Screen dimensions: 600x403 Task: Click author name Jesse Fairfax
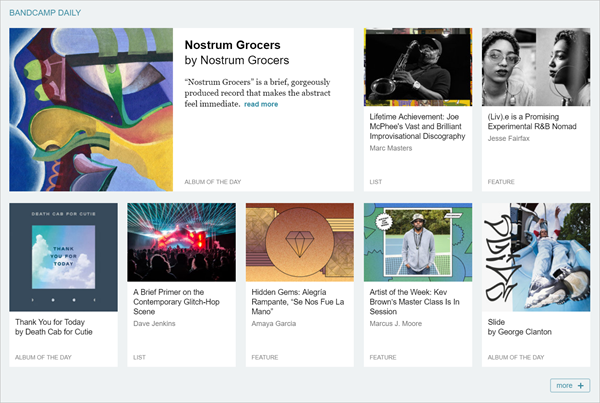(x=509, y=139)
